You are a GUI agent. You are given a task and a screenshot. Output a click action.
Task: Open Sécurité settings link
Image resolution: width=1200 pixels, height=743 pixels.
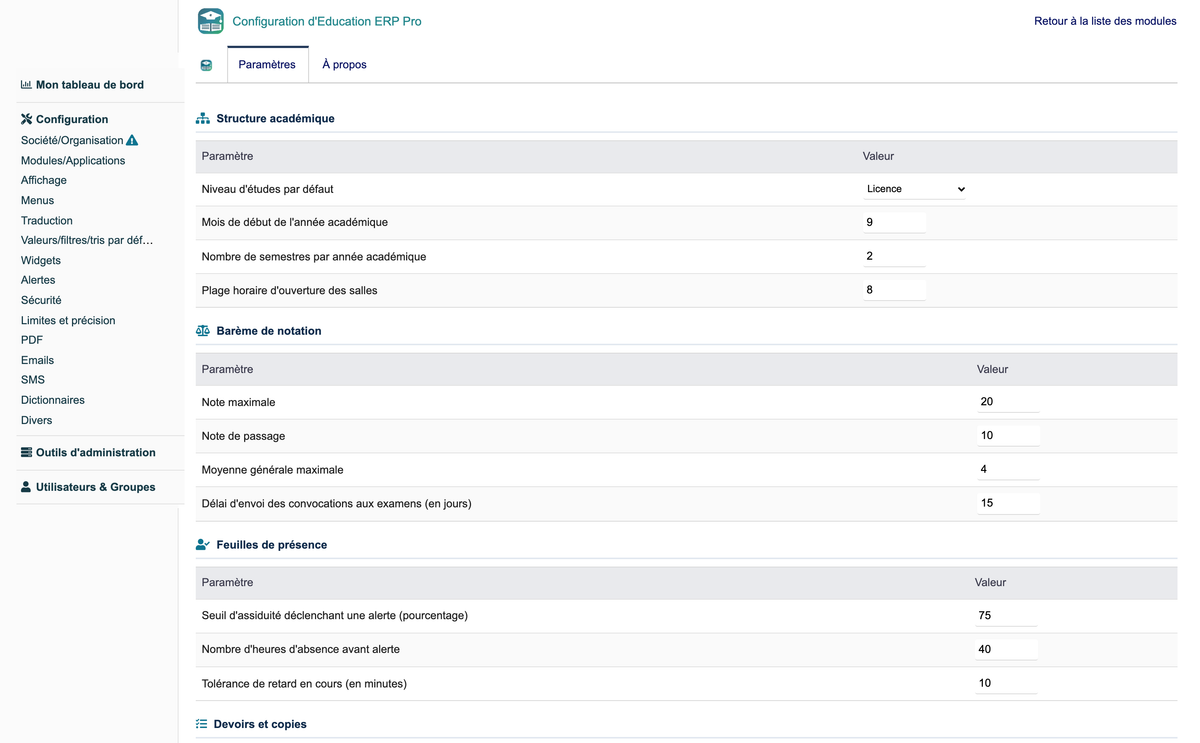41,300
